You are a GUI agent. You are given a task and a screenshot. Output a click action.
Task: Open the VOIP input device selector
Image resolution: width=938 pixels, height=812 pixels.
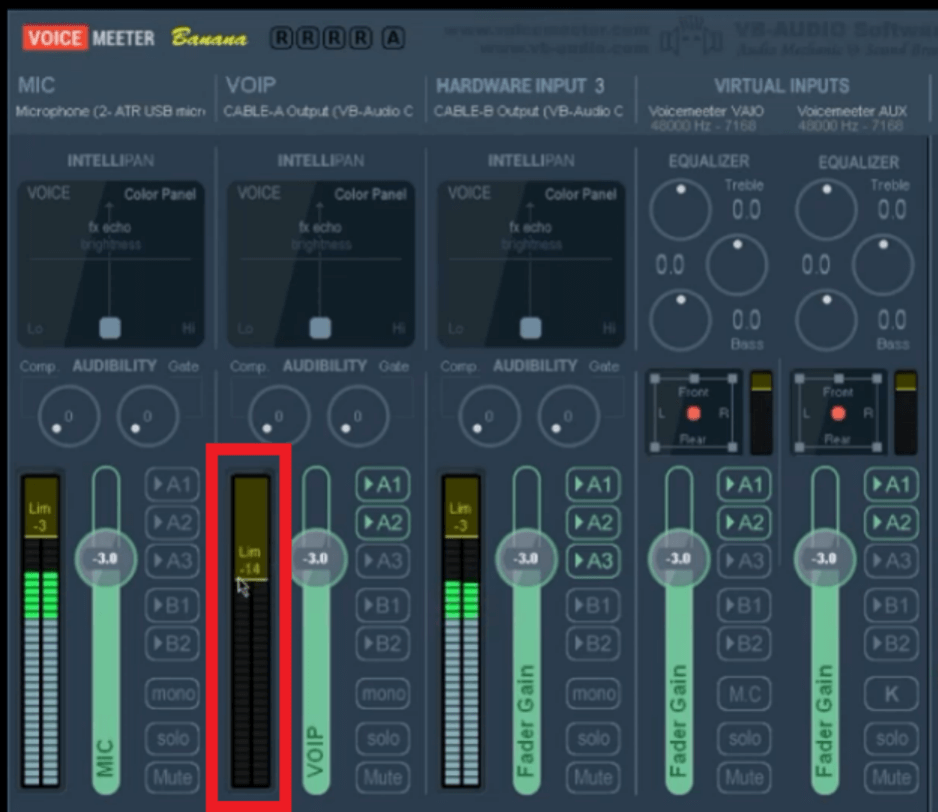click(318, 111)
